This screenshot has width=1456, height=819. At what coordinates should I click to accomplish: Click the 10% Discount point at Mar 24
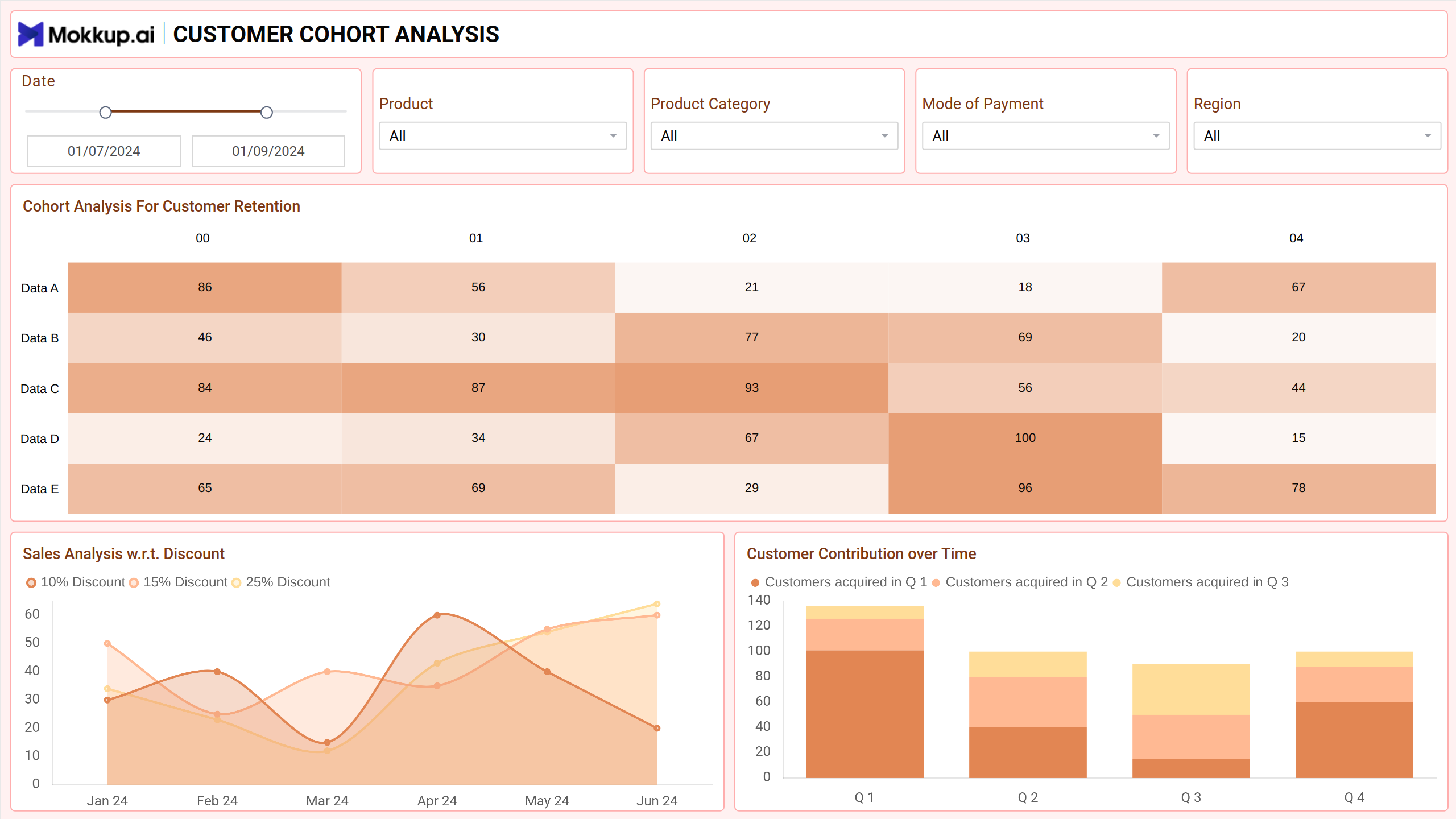tap(327, 742)
